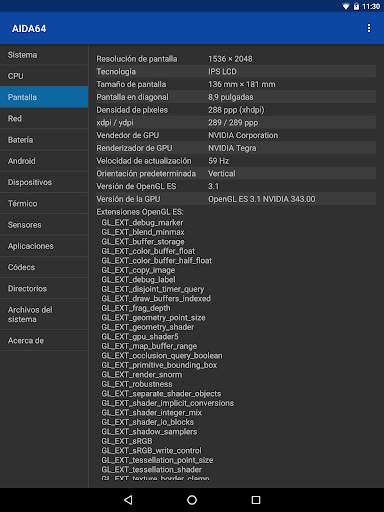Open the Acerca de section
Viewport: 384px width, 512px height.
coord(44,340)
